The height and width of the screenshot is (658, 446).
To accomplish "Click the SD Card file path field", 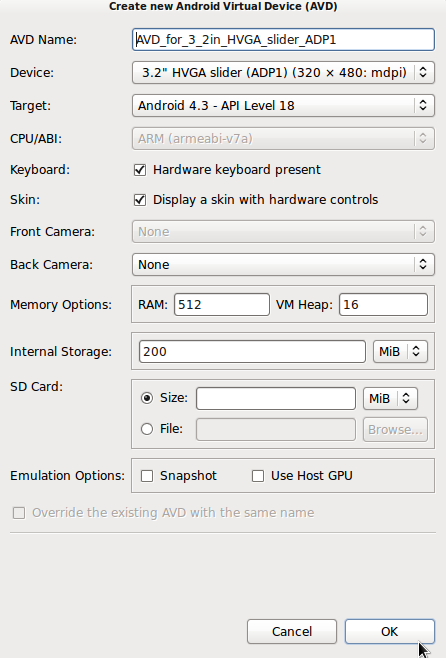I will 276,429.
